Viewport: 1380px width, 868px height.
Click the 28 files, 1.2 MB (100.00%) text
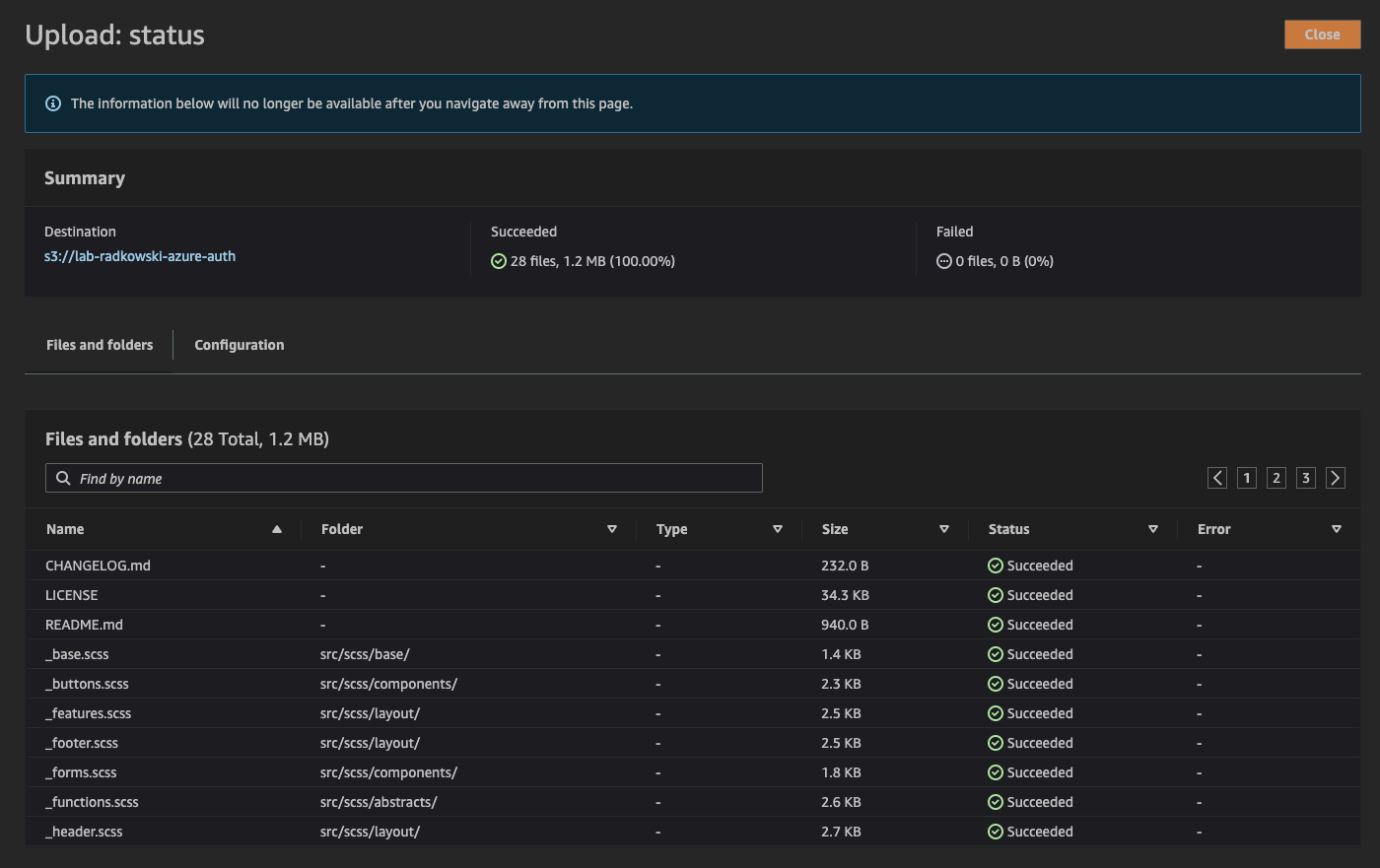tap(592, 261)
